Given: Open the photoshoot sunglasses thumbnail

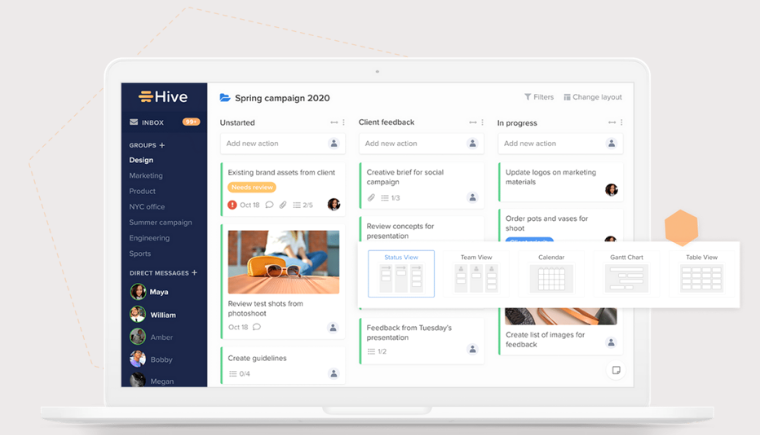Looking at the screenshot, I should click(284, 262).
